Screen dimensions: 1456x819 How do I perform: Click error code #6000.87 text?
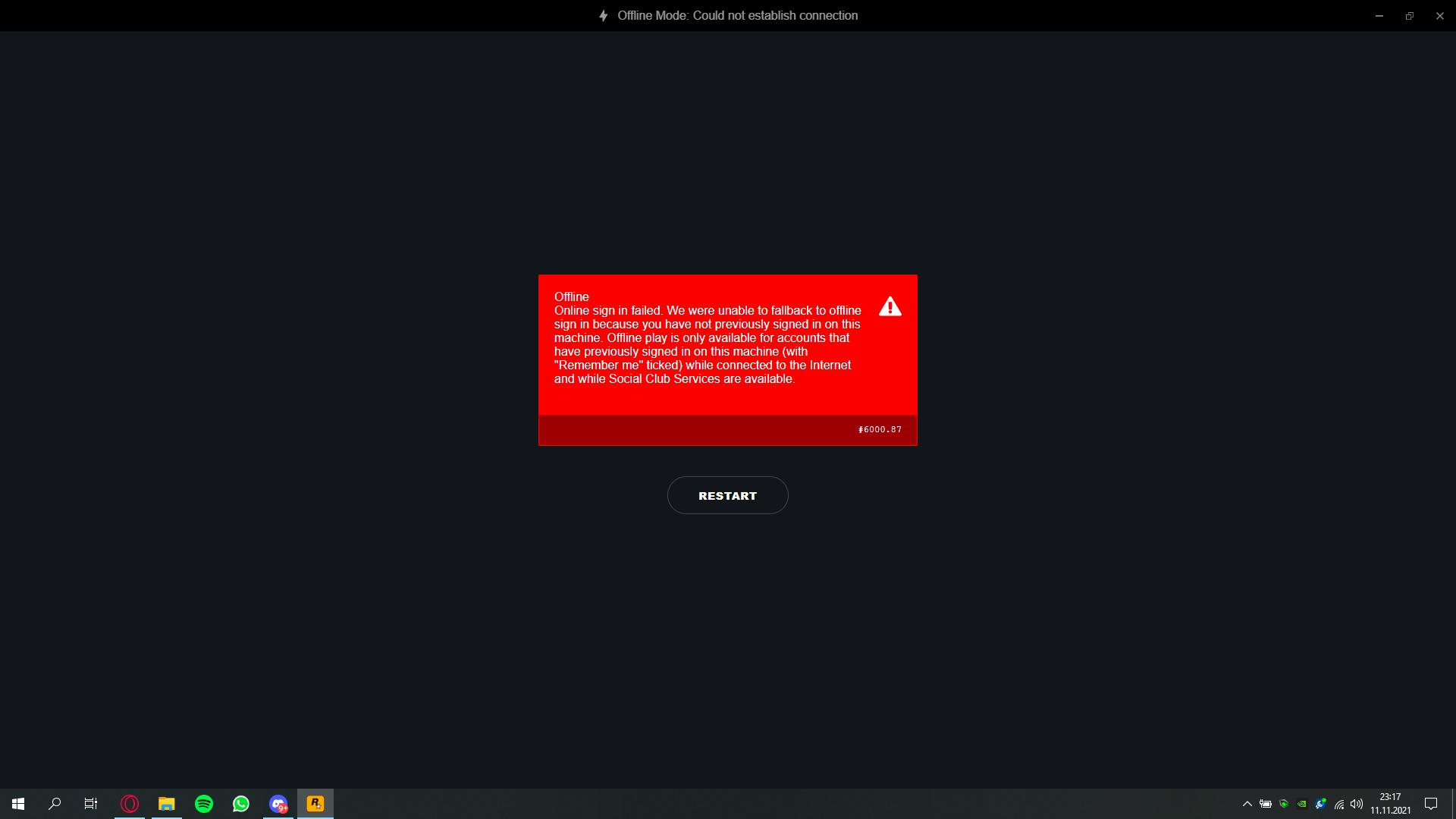click(880, 429)
